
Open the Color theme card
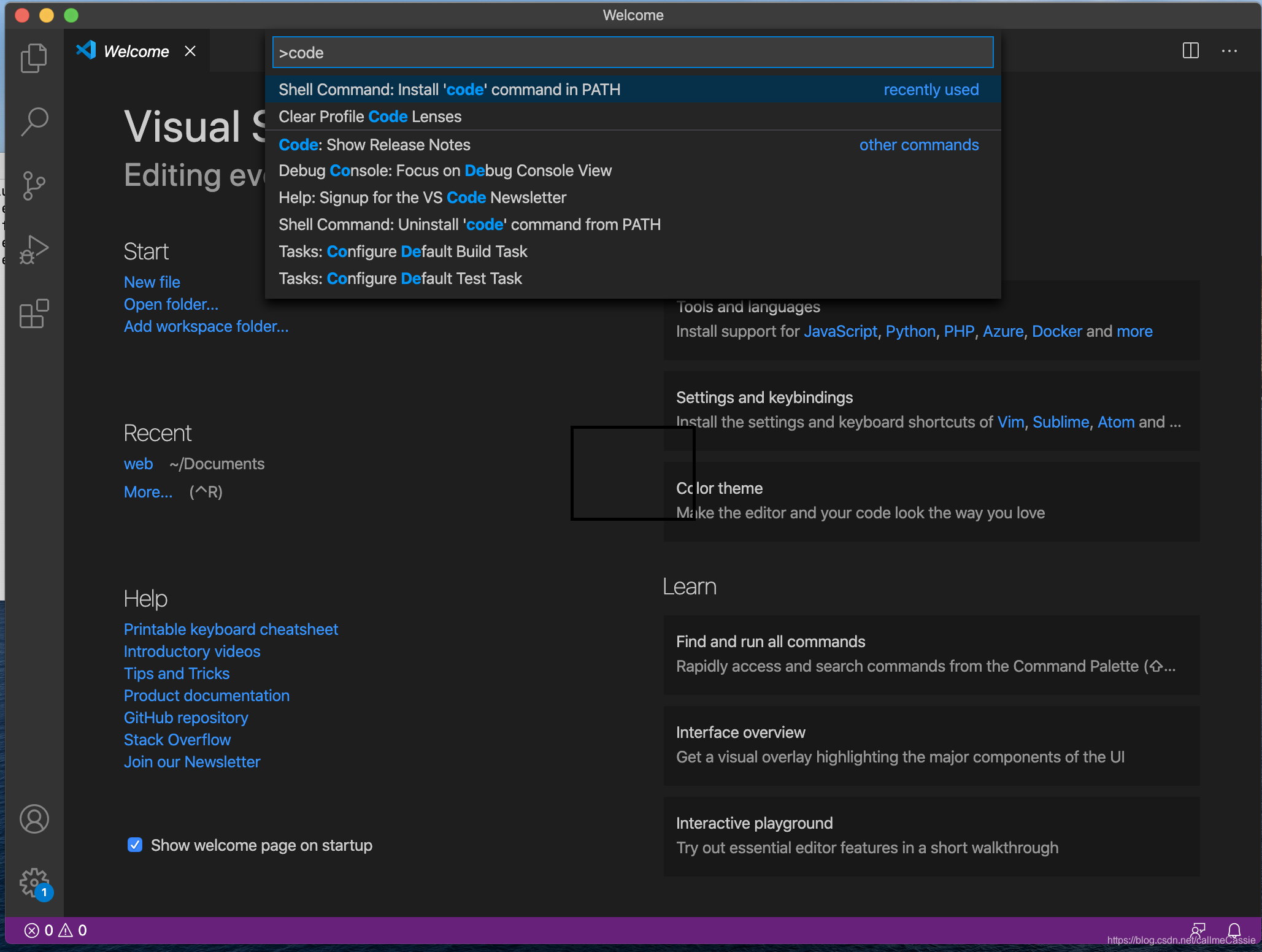[x=931, y=501]
